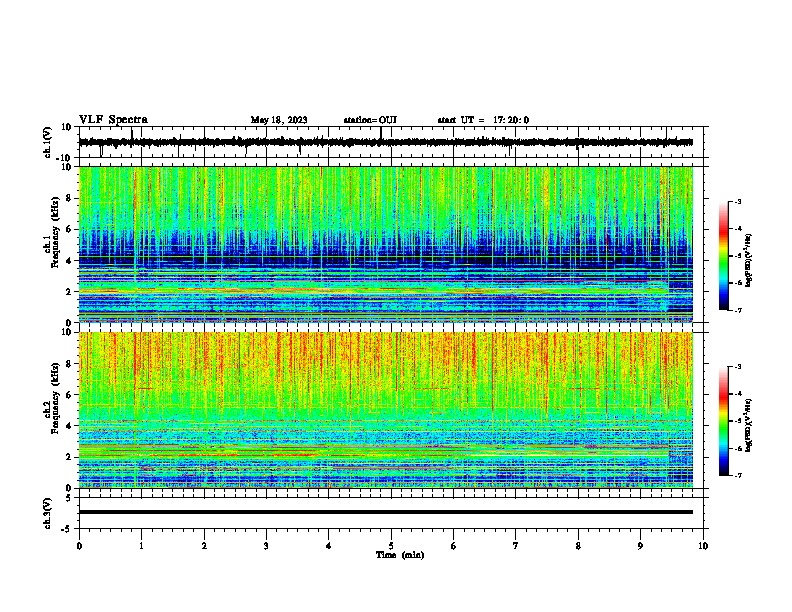Click the "Time (min)" x-axis label
The width and height of the screenshot is (792, 612).
[x=400, y=555]
